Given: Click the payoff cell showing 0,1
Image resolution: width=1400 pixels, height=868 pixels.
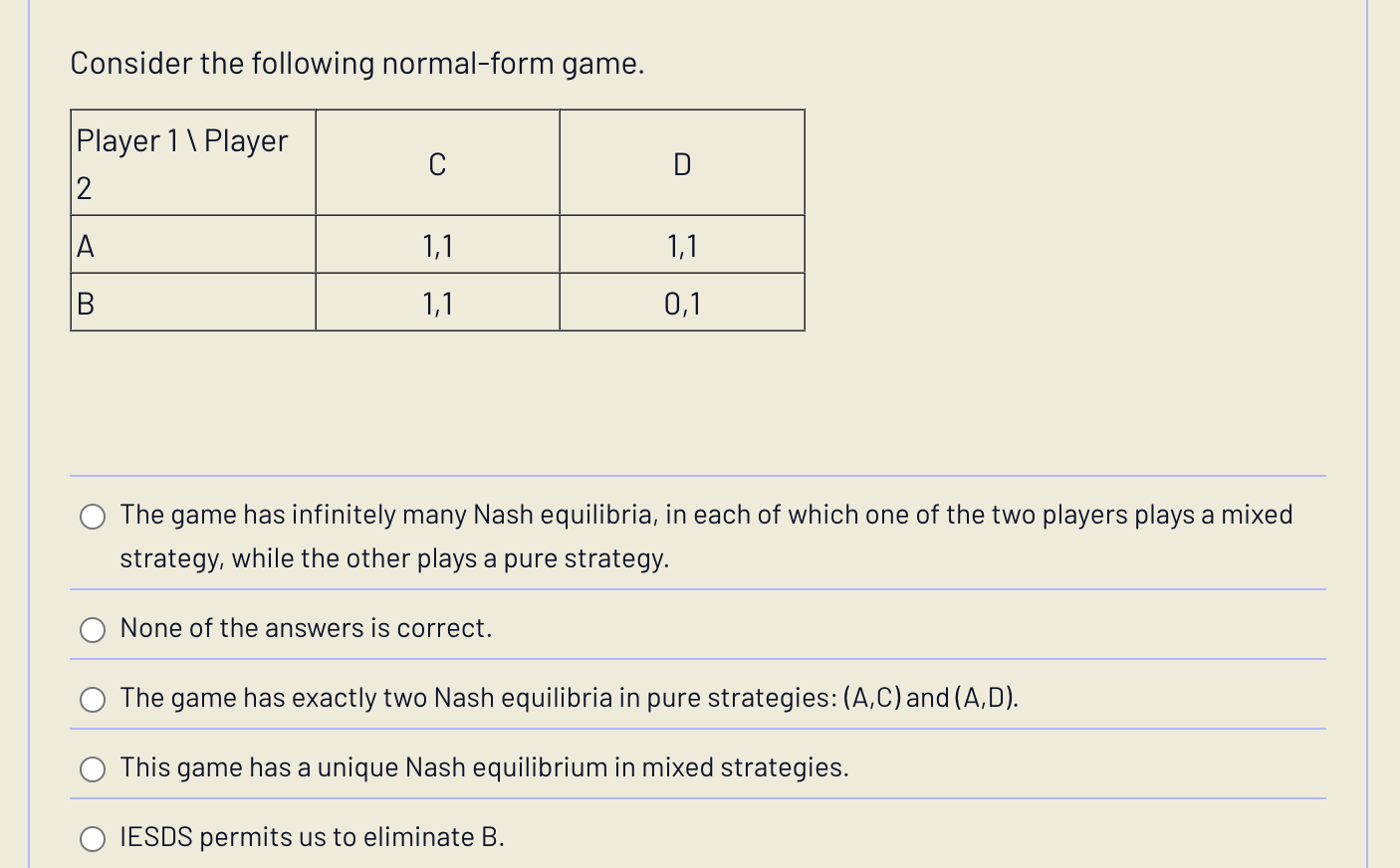Looking at the screenshot, I should [681, 303].
